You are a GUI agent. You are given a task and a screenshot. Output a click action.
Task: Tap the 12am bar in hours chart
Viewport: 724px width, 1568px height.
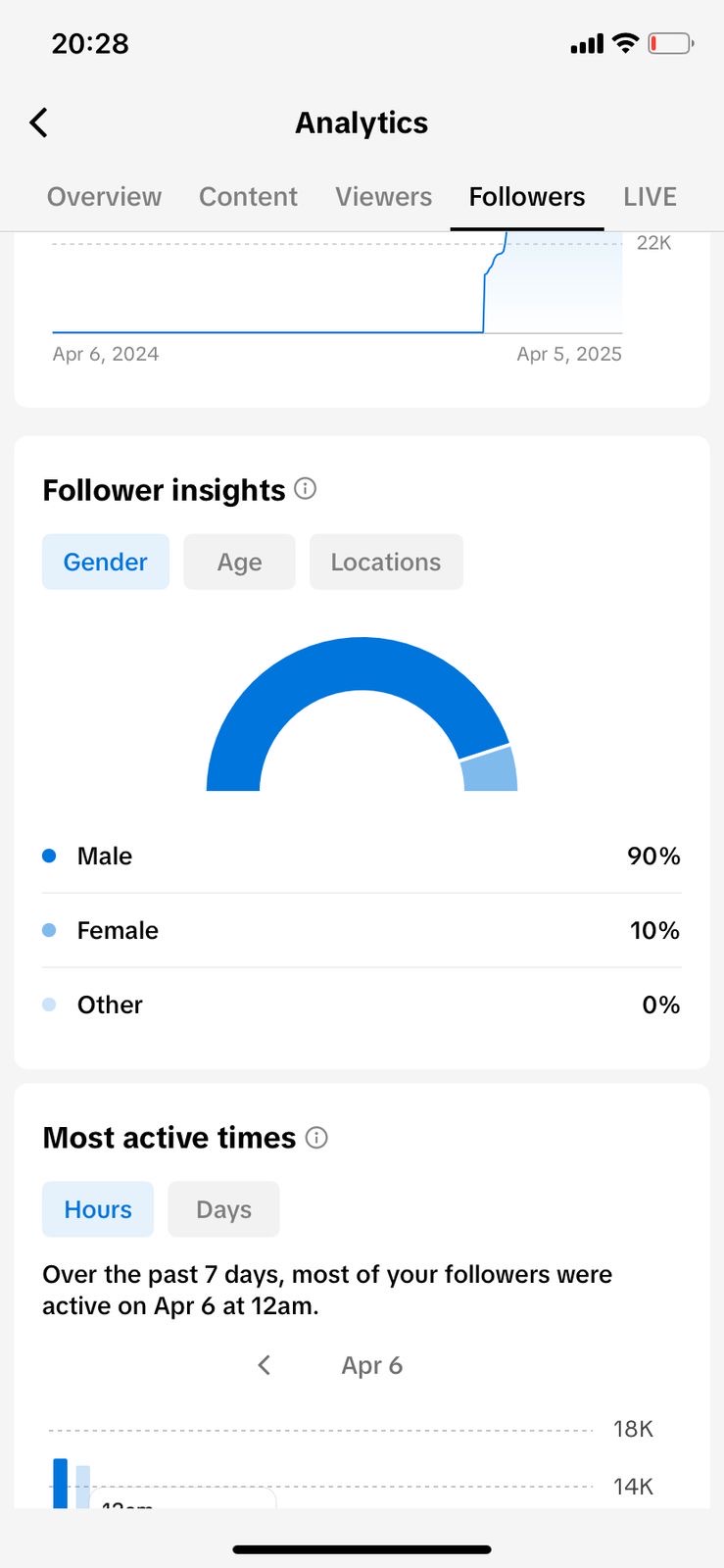tap(61, 1483)
